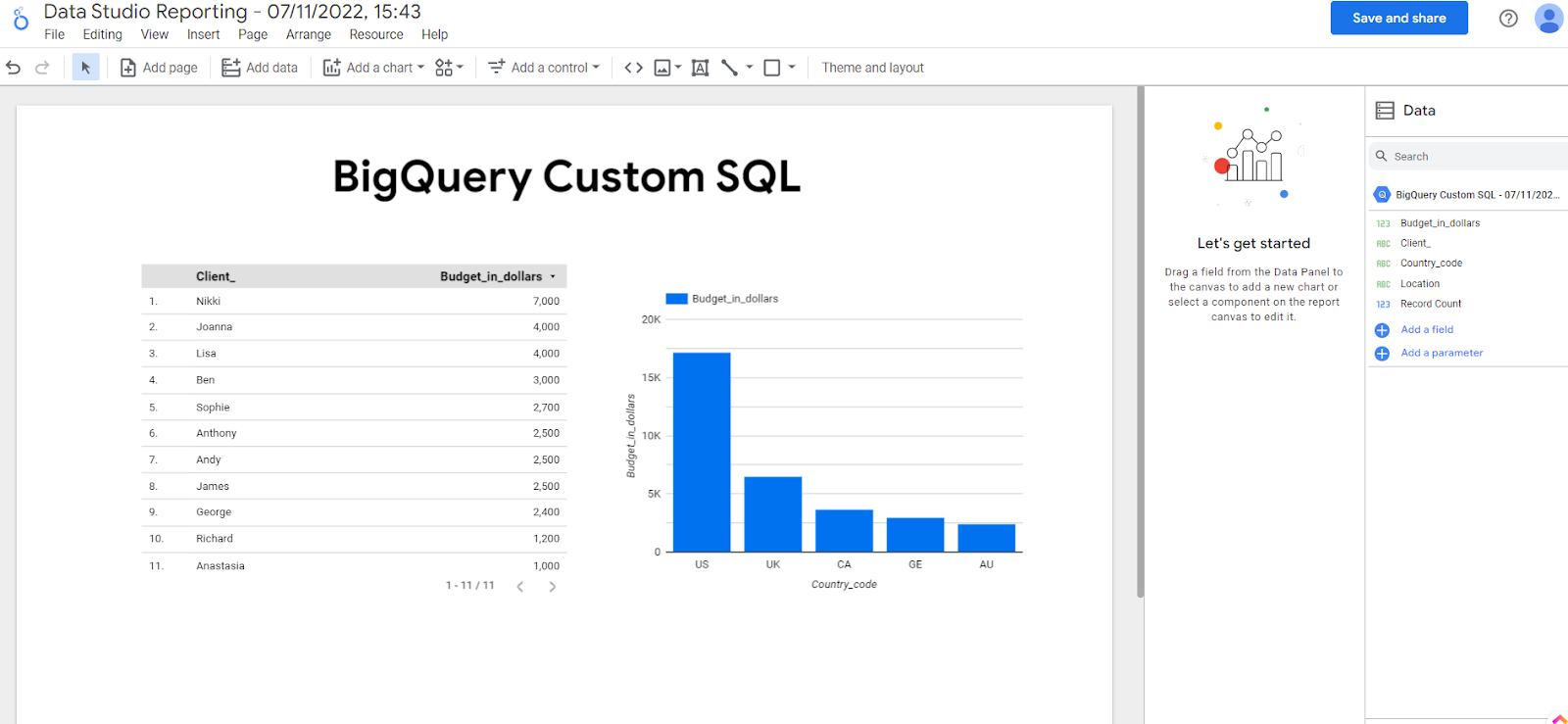Image resolution: width=1568 pixels, height=724 pixels.
Task: Sort table by Budget_in_dollars column header
Action: pos(491,276)
